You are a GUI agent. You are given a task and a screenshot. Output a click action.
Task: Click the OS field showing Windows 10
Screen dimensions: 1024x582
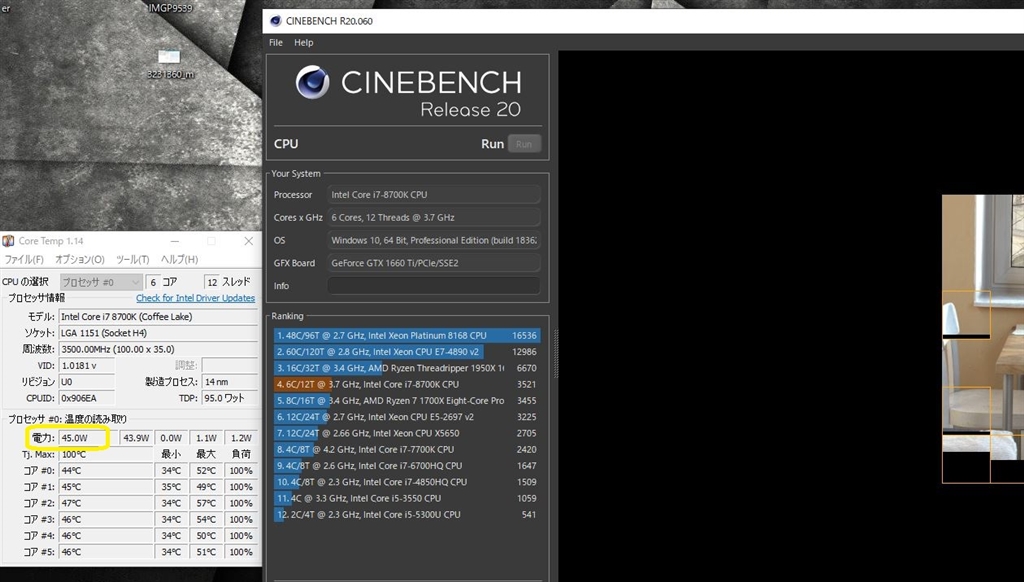pyautogui.click(x=434, y=240)
